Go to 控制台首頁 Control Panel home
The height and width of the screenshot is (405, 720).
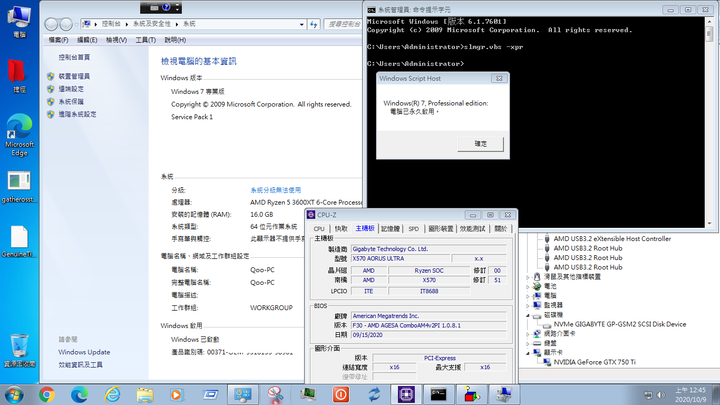point(74,57)
